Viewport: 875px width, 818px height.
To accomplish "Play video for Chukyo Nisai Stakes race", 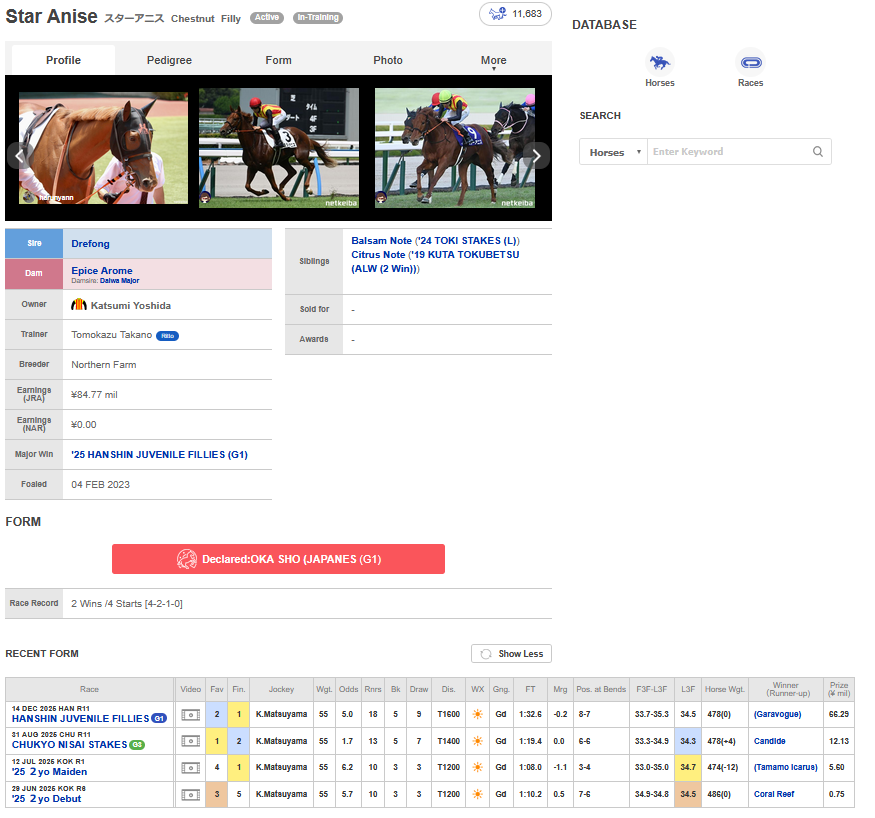I will 190,741.
